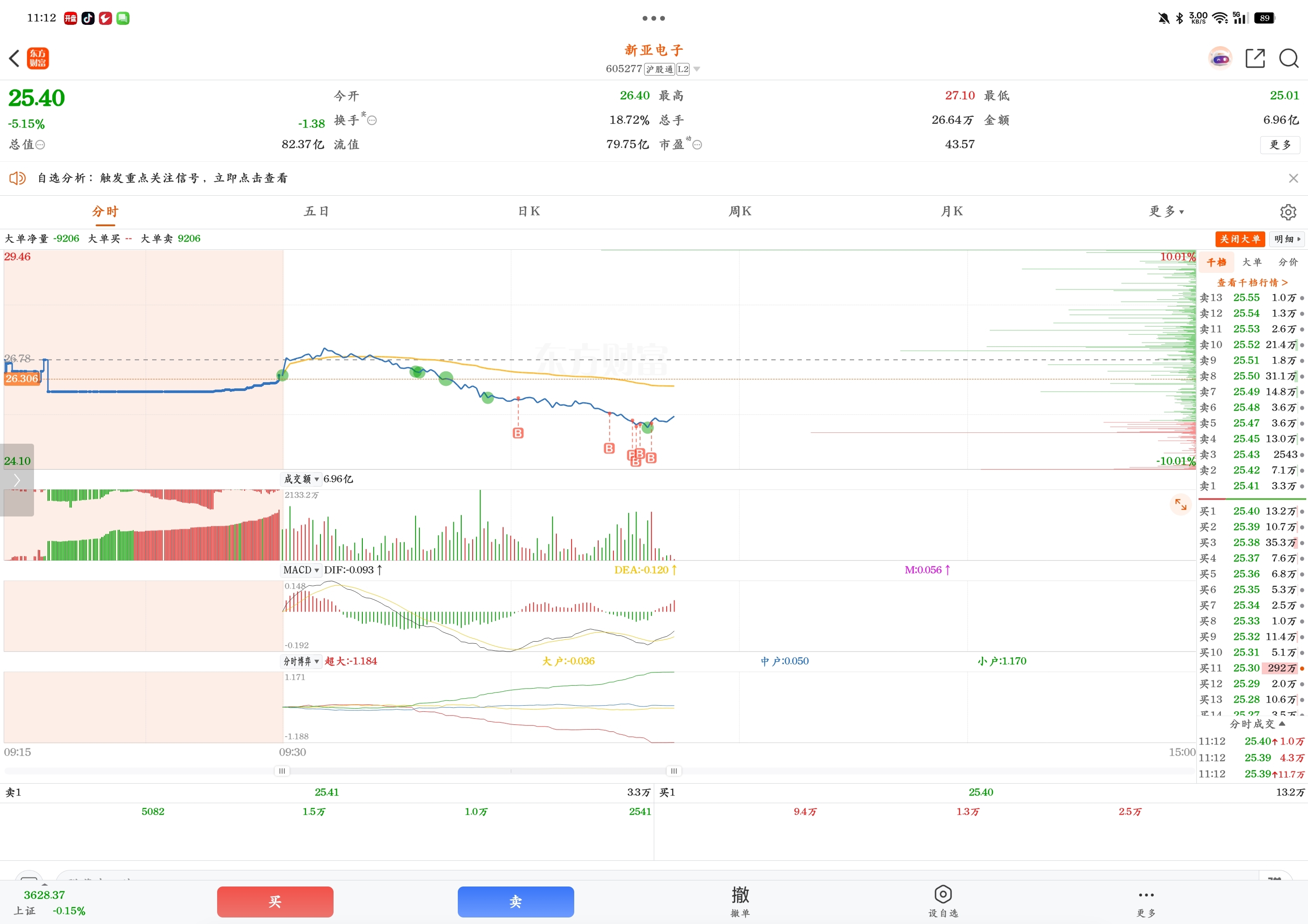Tap the blue 卖 sell button
The height and width of the screenshot is (924, 1308).
pyautogui.click(x=515, y=901)
